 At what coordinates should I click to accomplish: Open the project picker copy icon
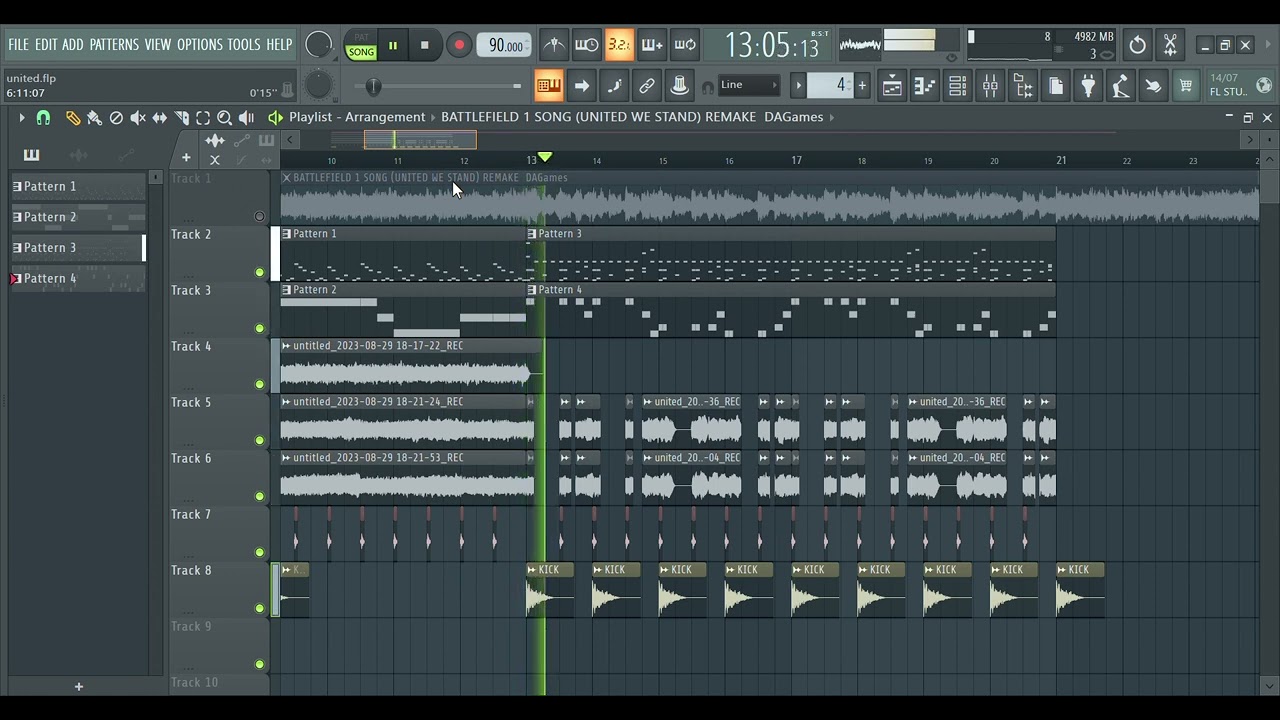[x=1056, y=86]
